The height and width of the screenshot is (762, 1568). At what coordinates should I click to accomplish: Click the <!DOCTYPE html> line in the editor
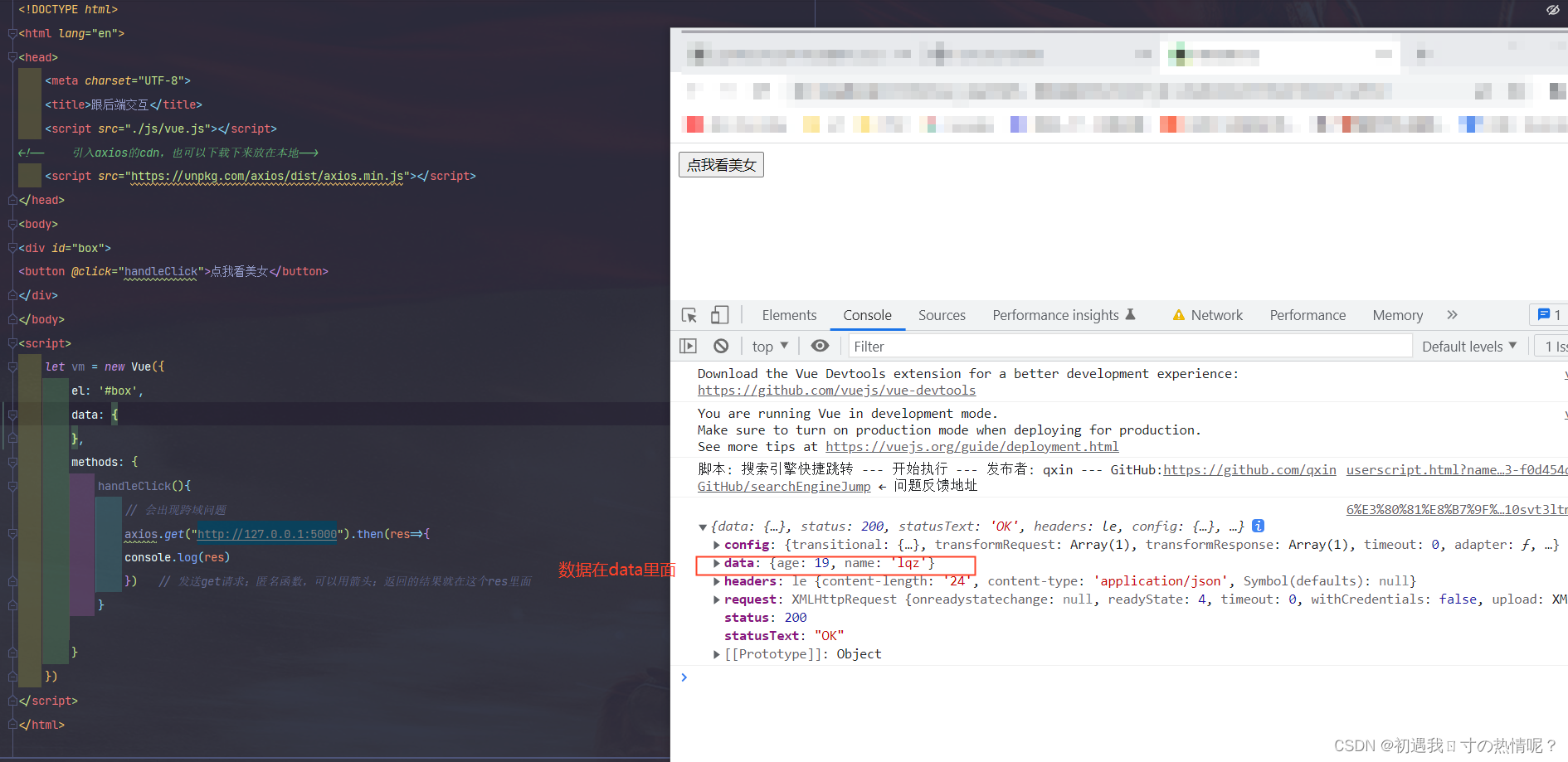click(x=68, y=9)
